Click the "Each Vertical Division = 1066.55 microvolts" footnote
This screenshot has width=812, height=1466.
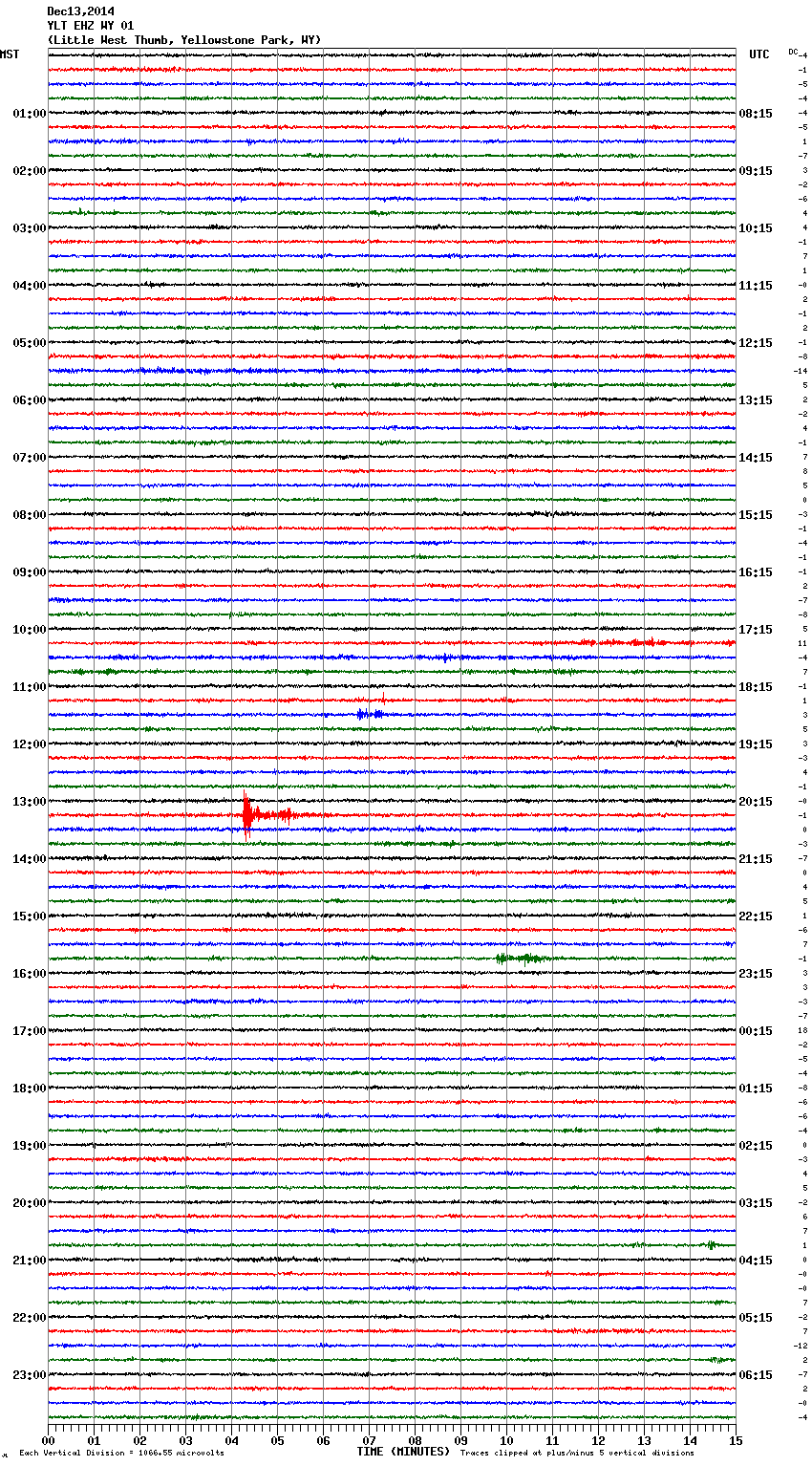(121, 1454)
